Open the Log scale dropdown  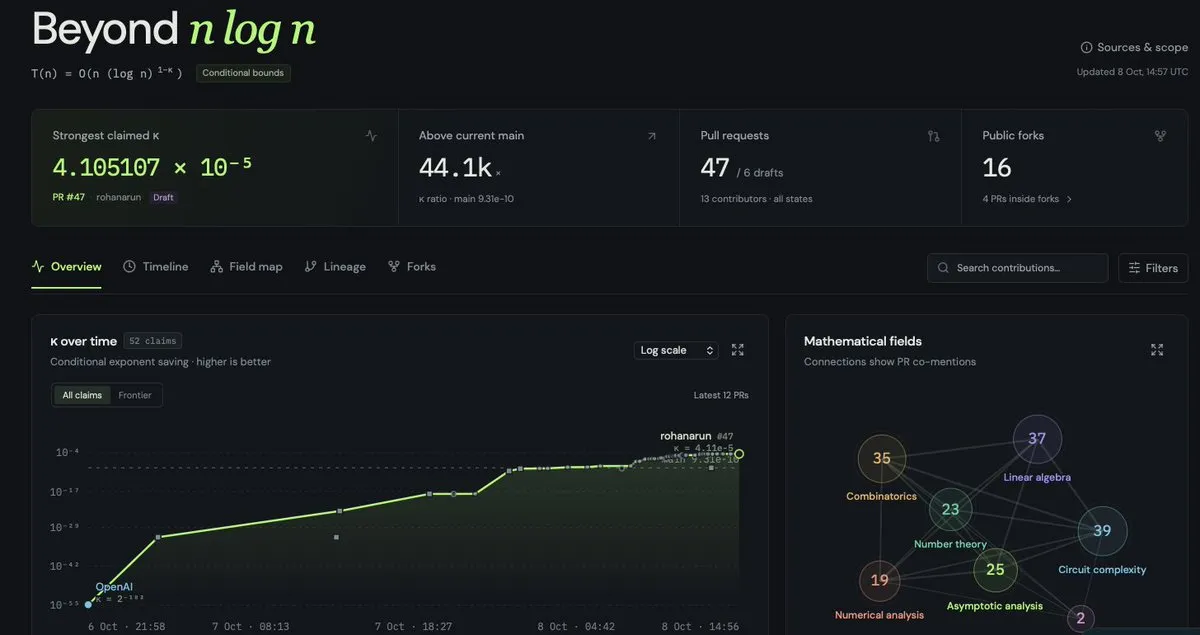point(677,350)
